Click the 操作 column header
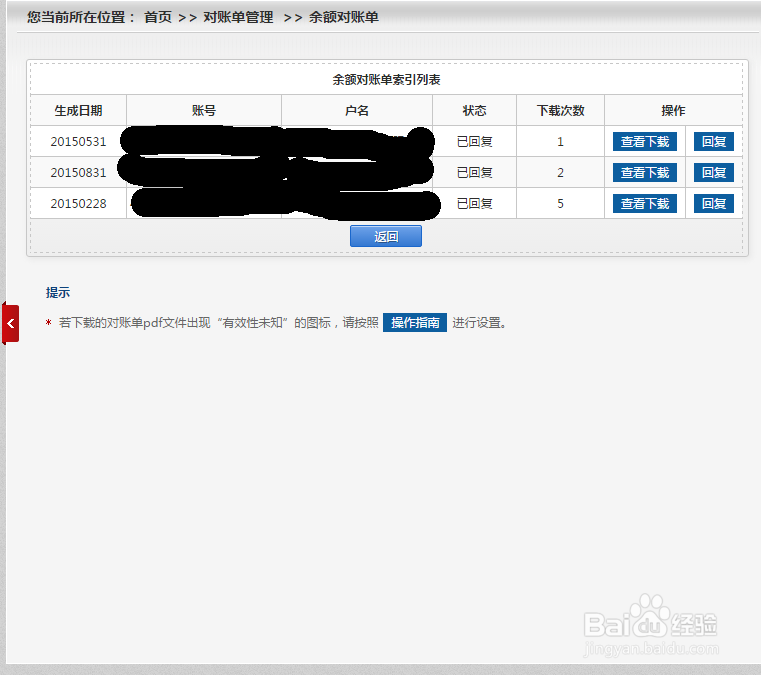 click(x=673, y=111)
